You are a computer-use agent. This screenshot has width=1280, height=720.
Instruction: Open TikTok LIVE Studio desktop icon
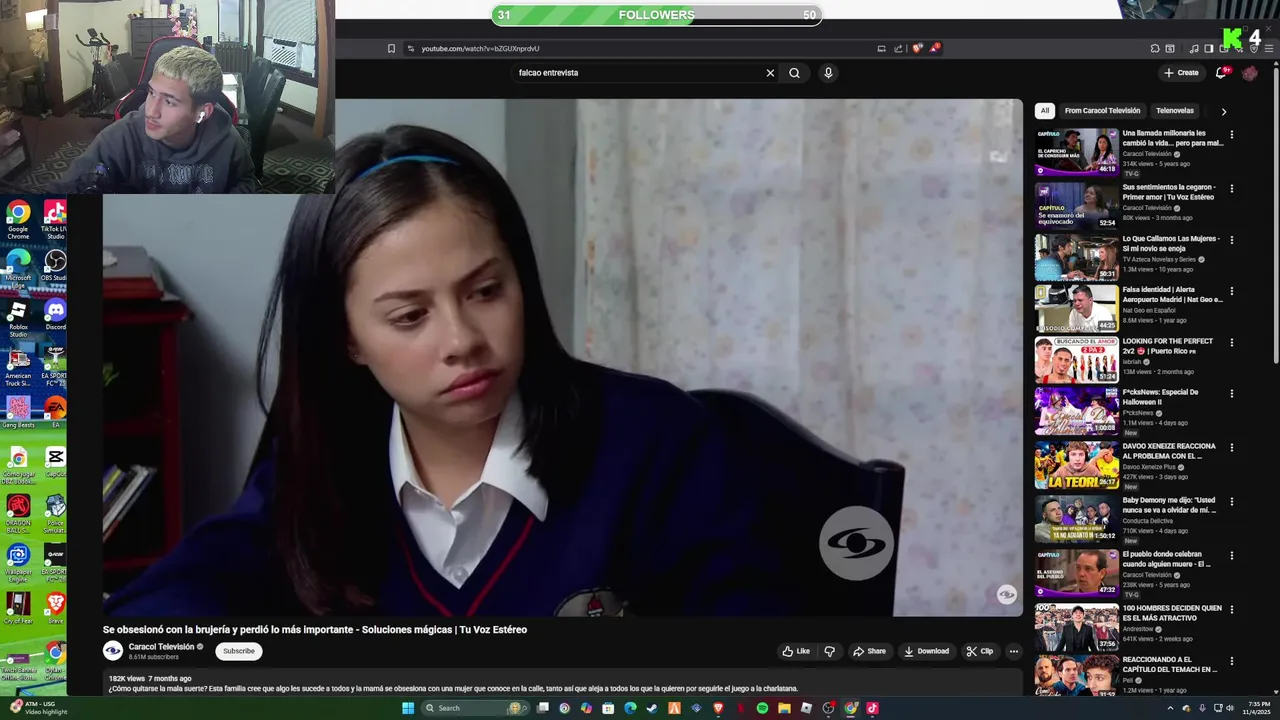coord(54,219)
